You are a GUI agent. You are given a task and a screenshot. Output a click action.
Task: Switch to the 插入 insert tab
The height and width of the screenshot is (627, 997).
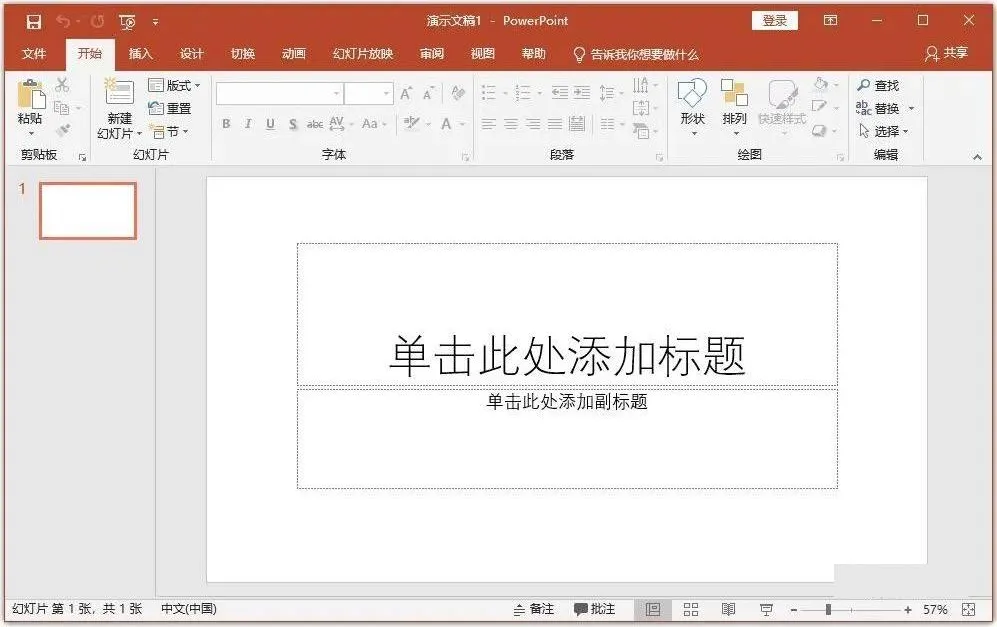pyautogui.click(x=141, y=54)
